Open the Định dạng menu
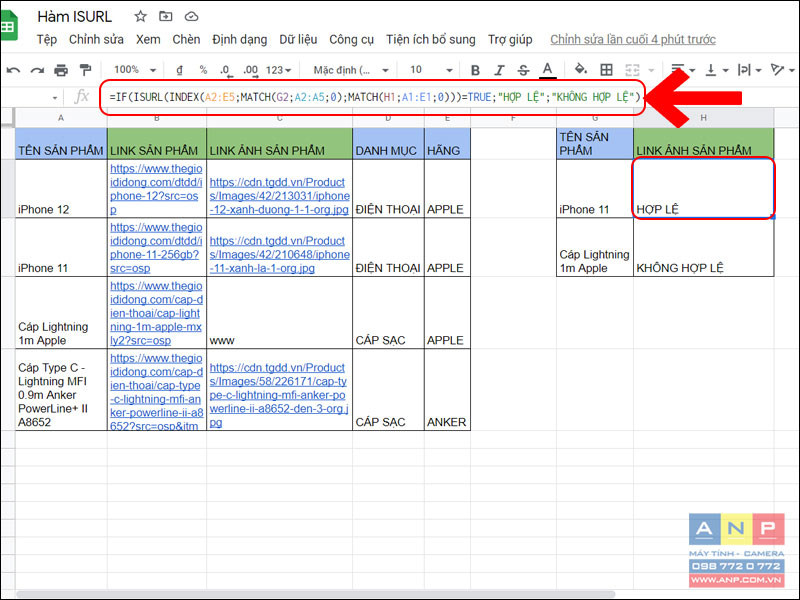This screenshot has width=800, height=600. click(240, 40)
